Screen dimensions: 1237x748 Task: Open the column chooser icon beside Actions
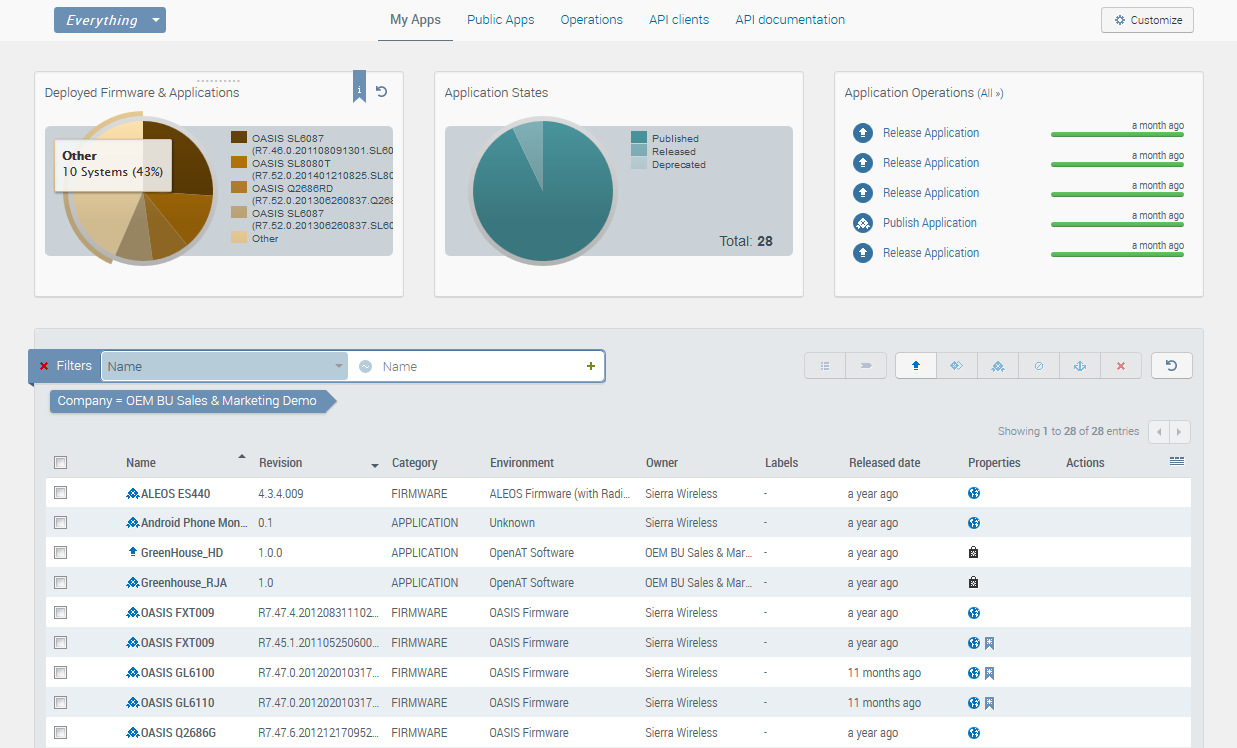[1176, 461]
